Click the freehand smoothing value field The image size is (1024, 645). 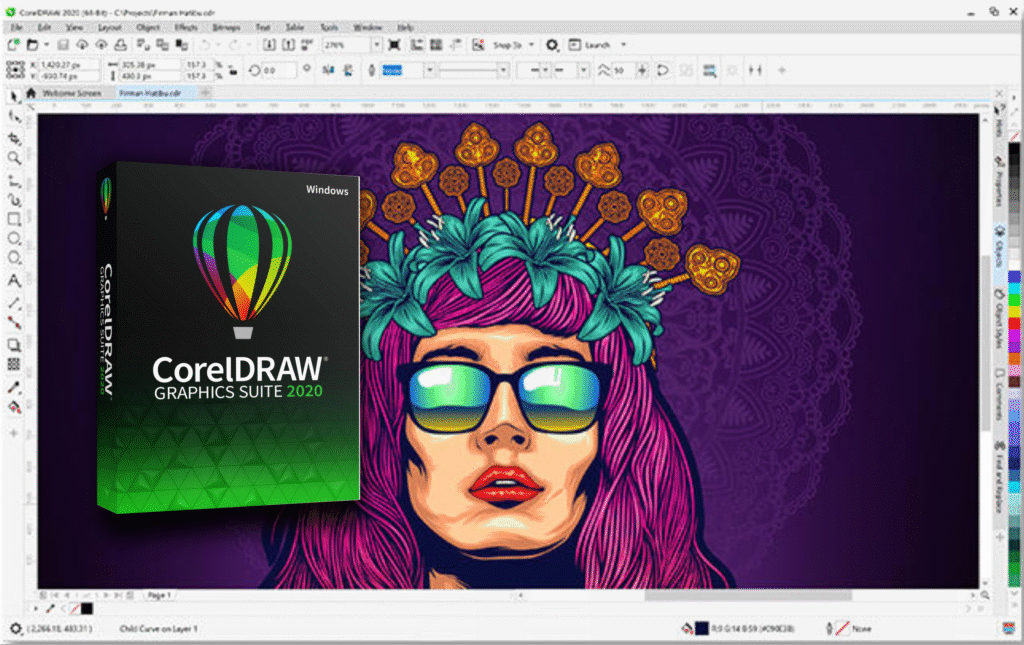click(623, 70)
